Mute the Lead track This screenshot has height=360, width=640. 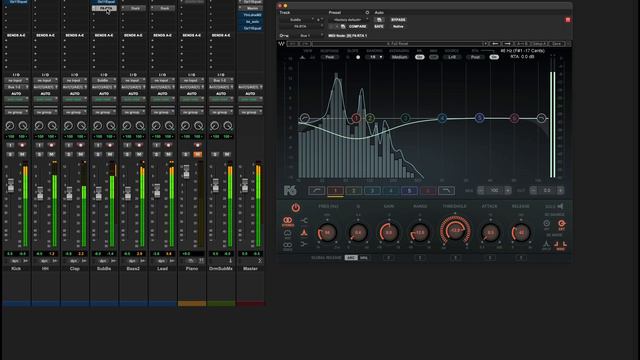click(x=168, y=154)
